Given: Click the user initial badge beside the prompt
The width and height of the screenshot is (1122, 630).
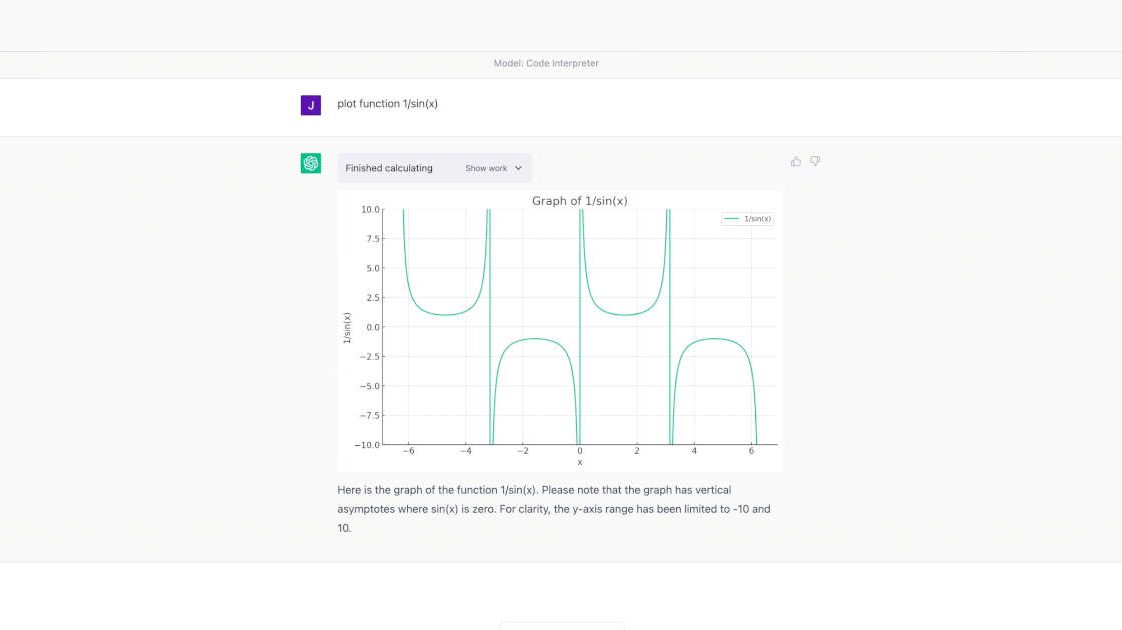Looking at the screenshot, I should pos(310,104).
